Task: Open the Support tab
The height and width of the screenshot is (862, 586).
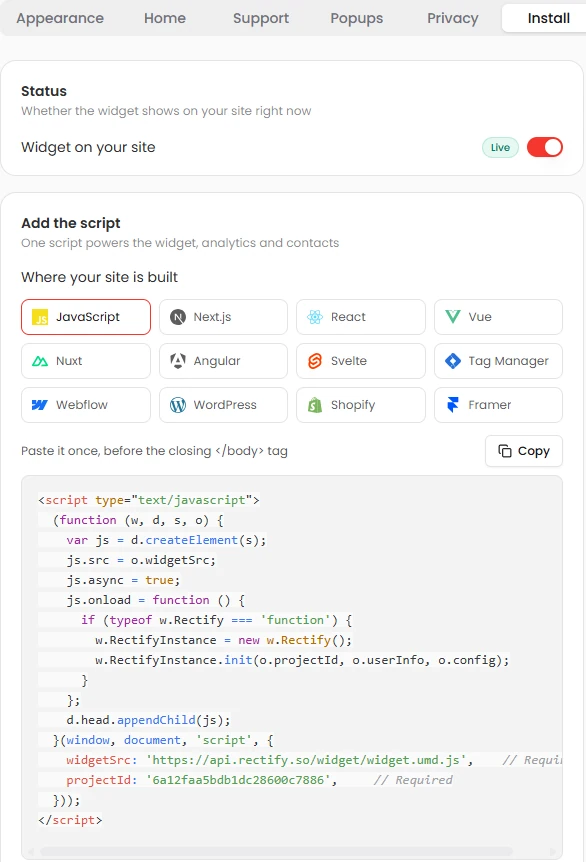Action: (x=261, y=18)
